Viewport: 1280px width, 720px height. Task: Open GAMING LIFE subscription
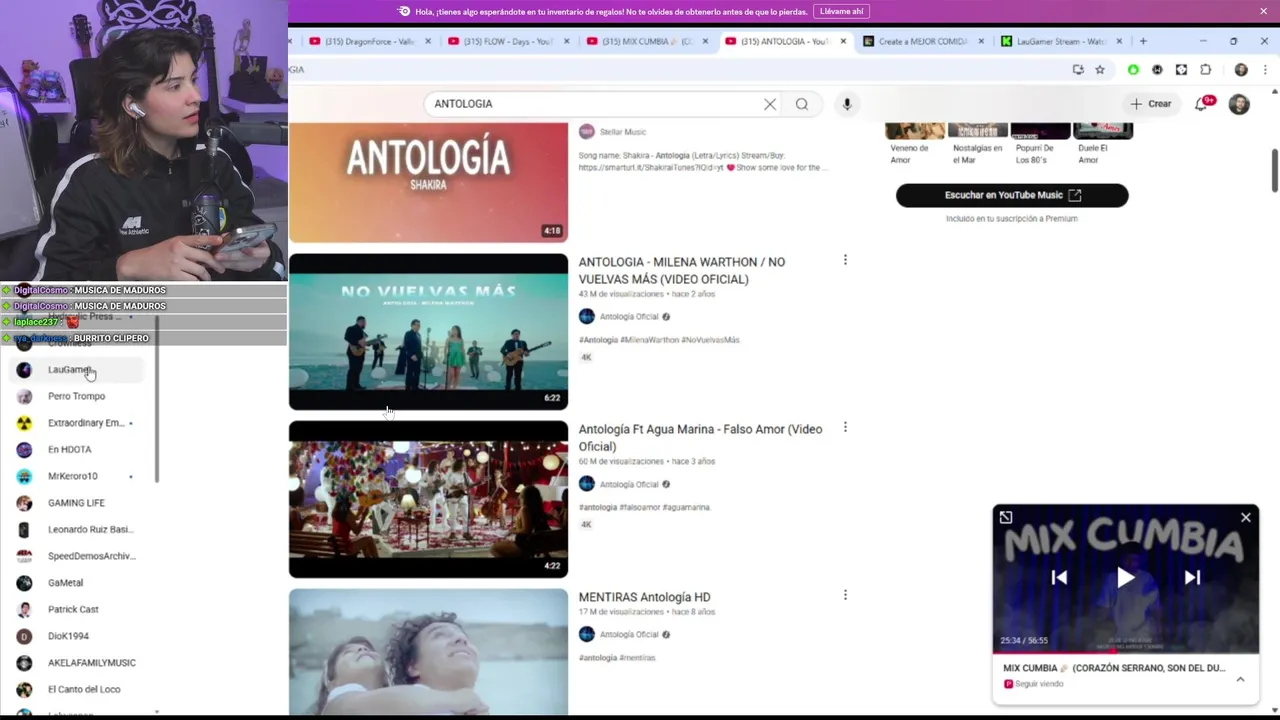click(x=77, y=503)
